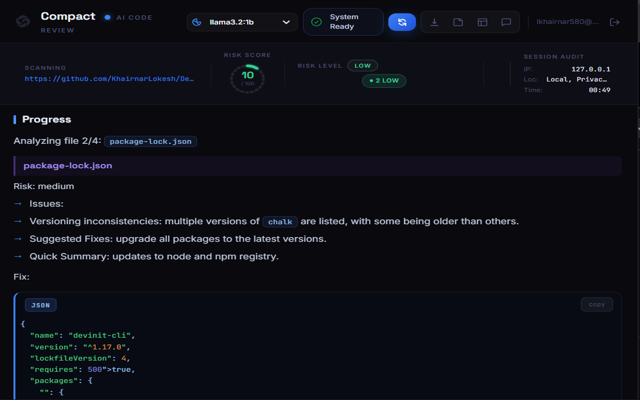Click the download report icon
The image size is (640, 400).
(x=434, y=22)
